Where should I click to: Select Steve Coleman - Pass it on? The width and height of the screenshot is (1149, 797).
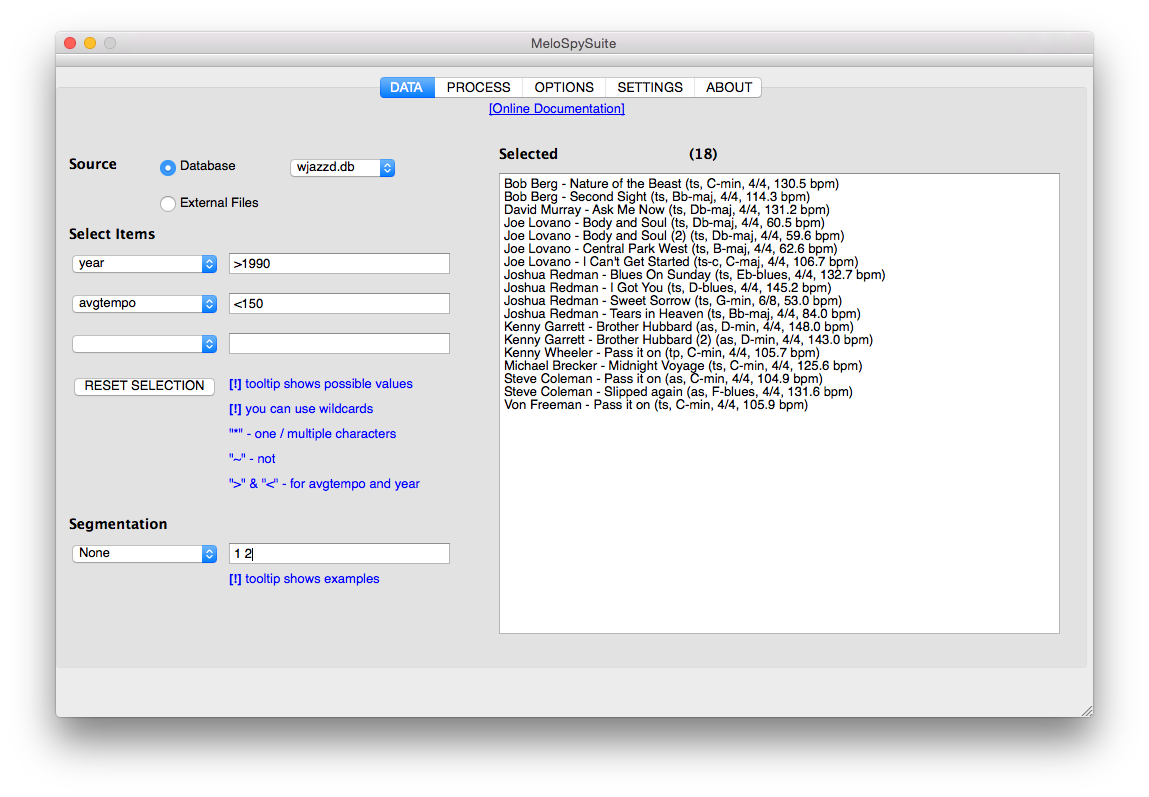pyautogui.click(x=663, y=379)
